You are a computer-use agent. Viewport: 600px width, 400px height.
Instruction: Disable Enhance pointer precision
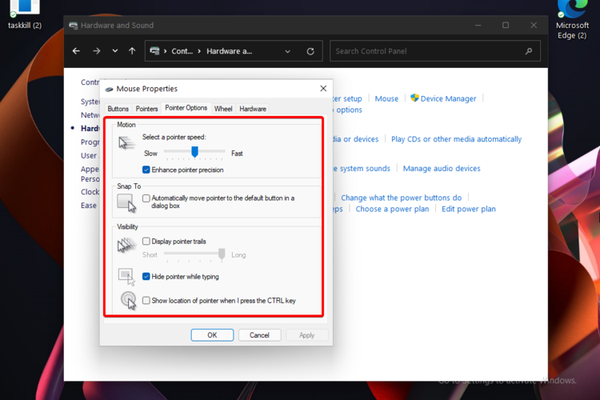point(147,171)
